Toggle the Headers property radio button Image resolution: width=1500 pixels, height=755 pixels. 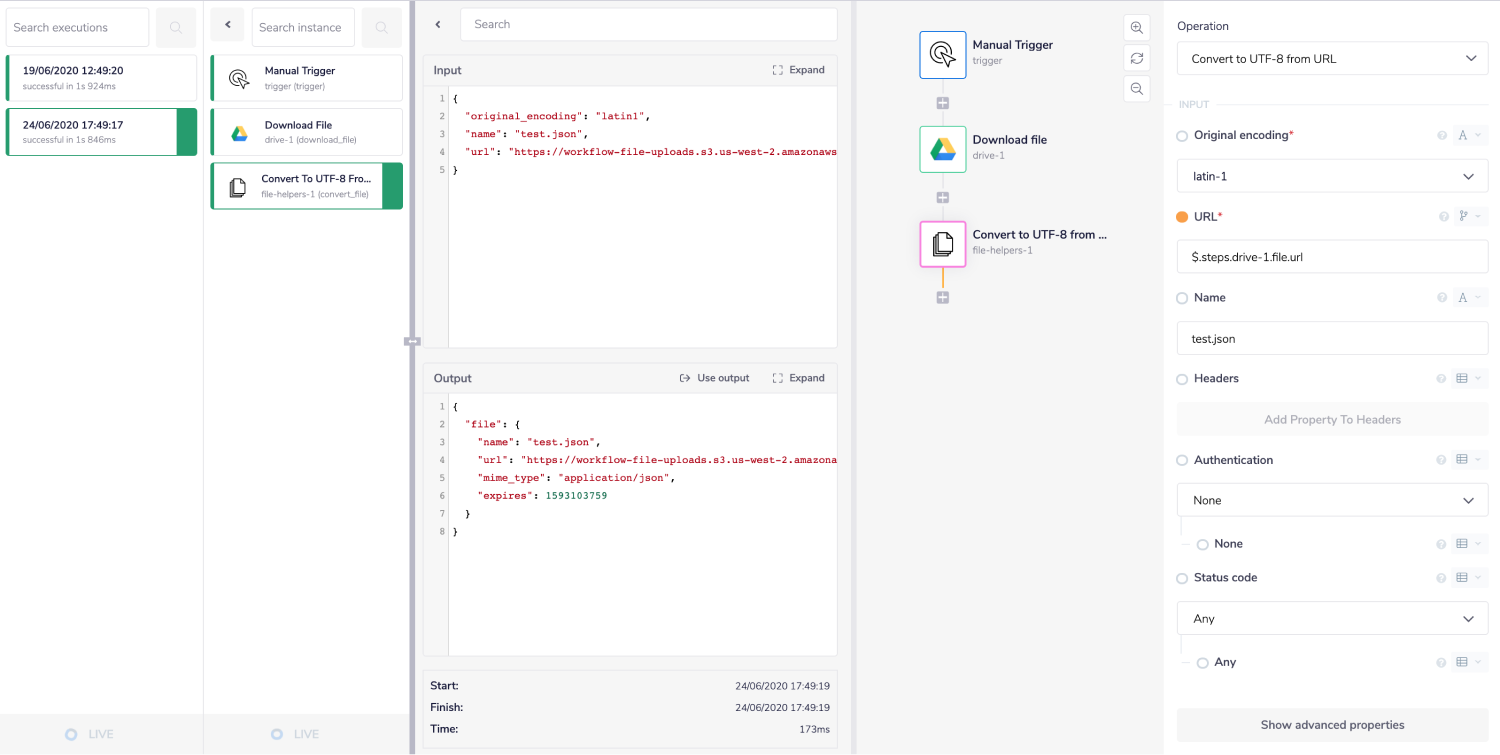1182,379
